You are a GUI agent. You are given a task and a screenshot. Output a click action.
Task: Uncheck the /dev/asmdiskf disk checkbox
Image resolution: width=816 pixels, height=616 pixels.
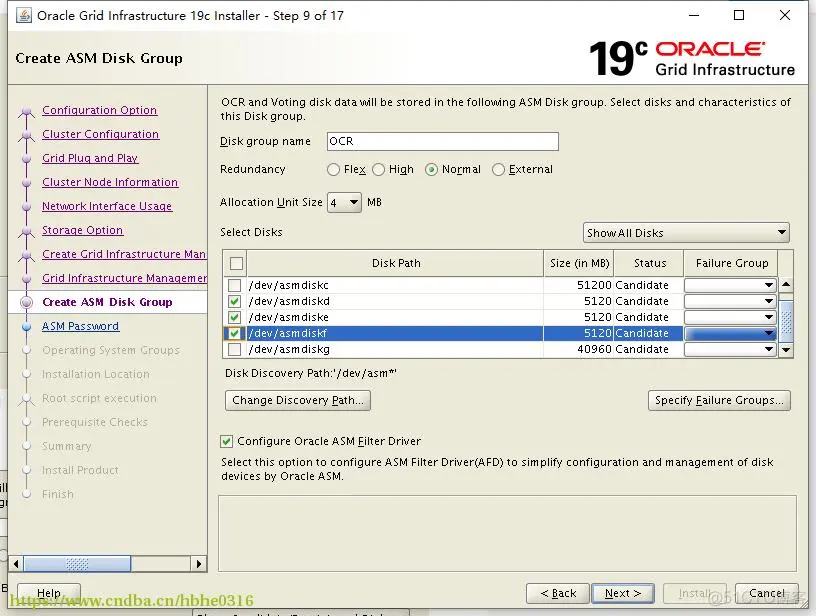coord(235,333)
